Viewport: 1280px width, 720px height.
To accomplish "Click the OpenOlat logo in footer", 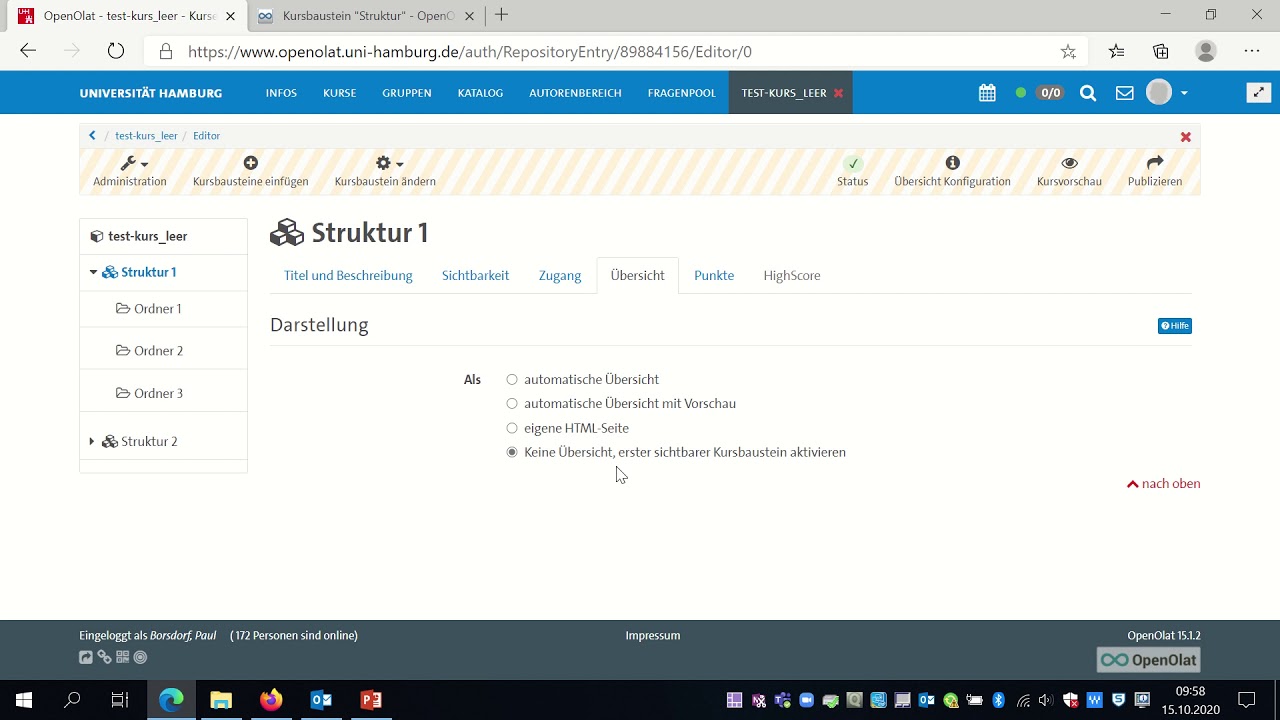I will tap(1148, 660).
